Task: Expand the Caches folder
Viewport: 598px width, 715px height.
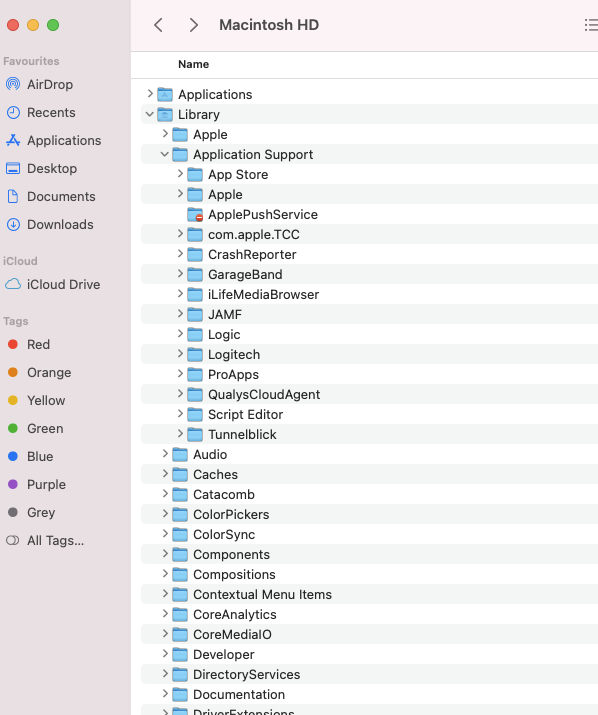Action: (x=165, y=474)
